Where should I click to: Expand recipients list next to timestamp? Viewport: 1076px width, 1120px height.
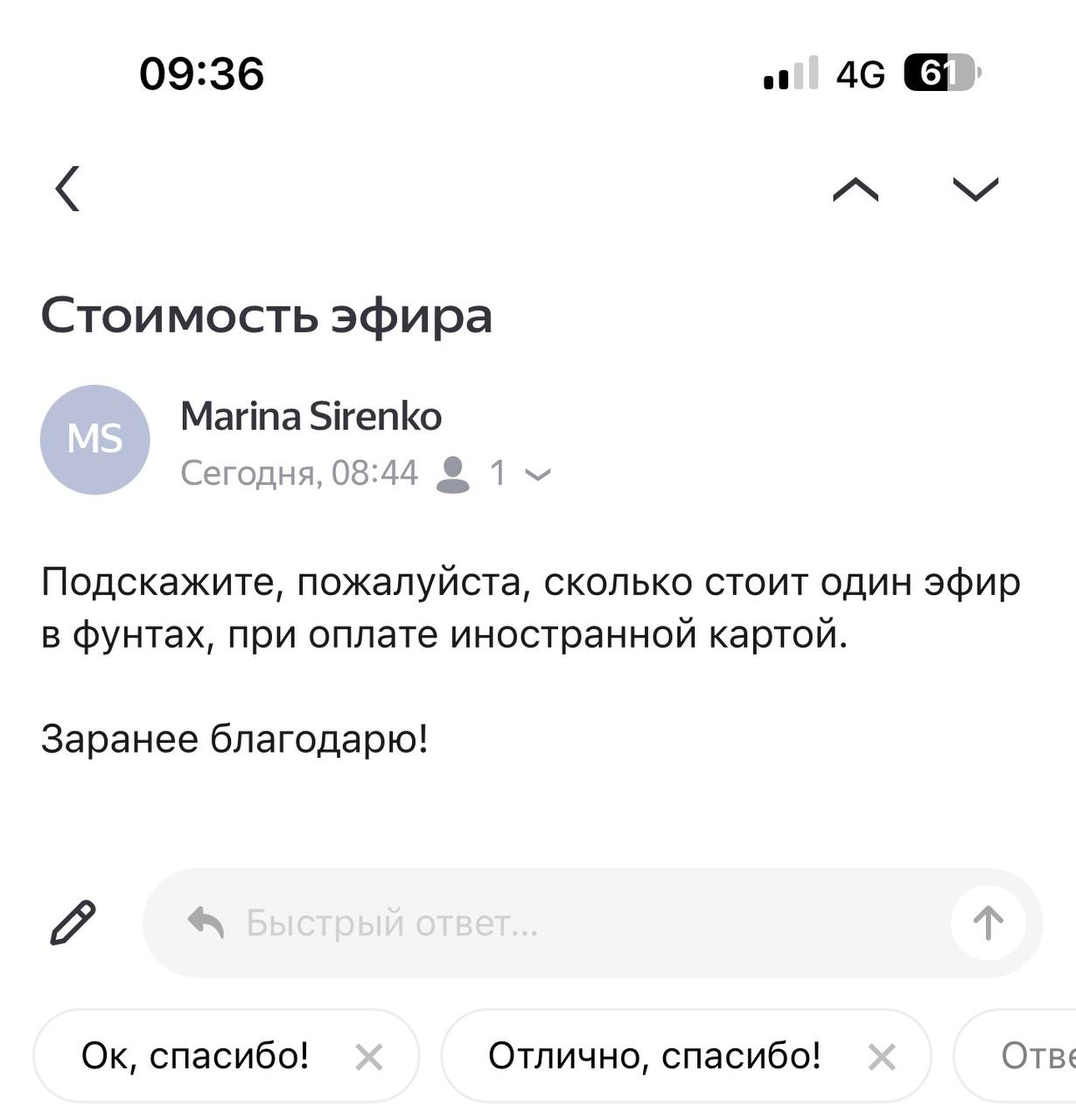point(538,474)
